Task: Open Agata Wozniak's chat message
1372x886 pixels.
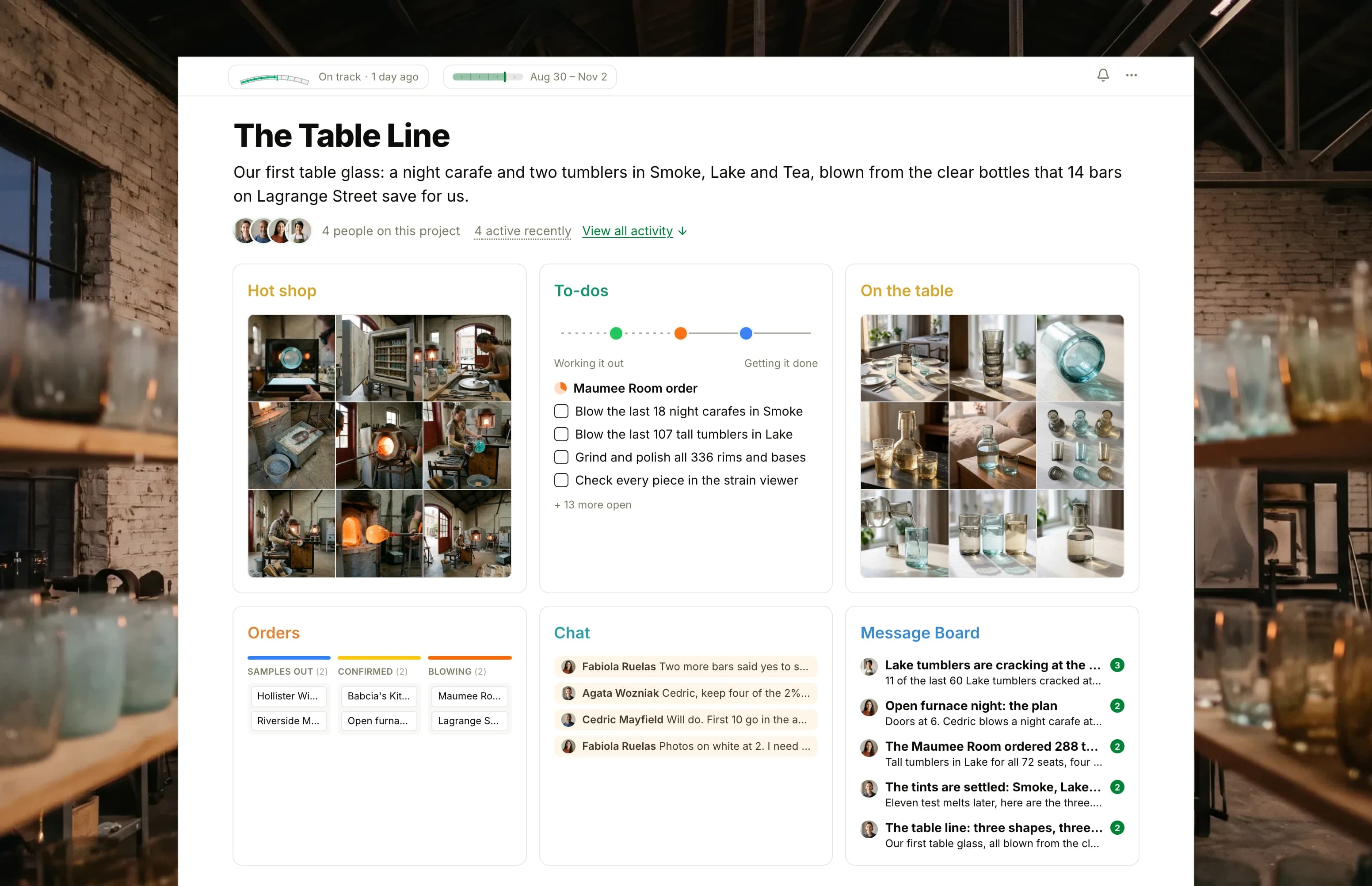Action: (x=686, y=693)
